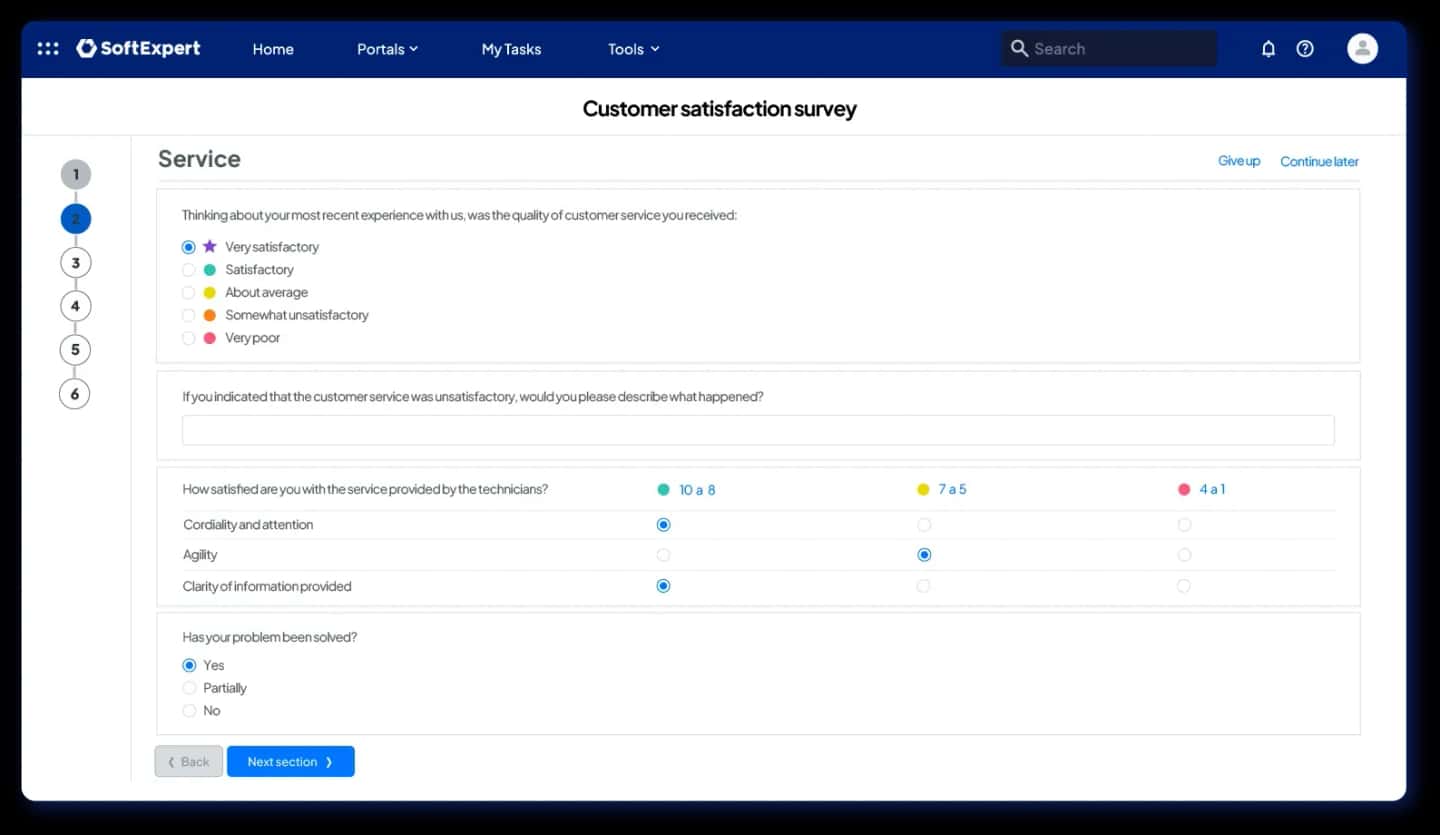Viewport: 1440px width, 835px height.
Task: Click the search magnifier icon
Action: click(x=1019, y=48)
